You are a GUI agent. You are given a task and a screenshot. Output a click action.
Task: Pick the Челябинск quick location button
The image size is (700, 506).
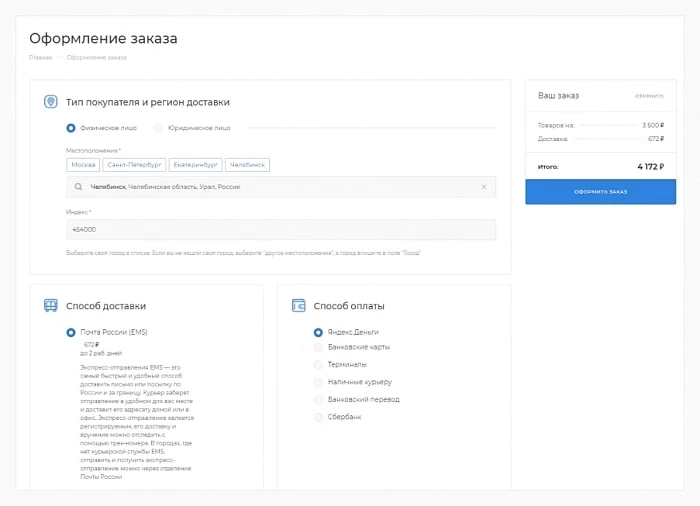[x=247, y=165]
